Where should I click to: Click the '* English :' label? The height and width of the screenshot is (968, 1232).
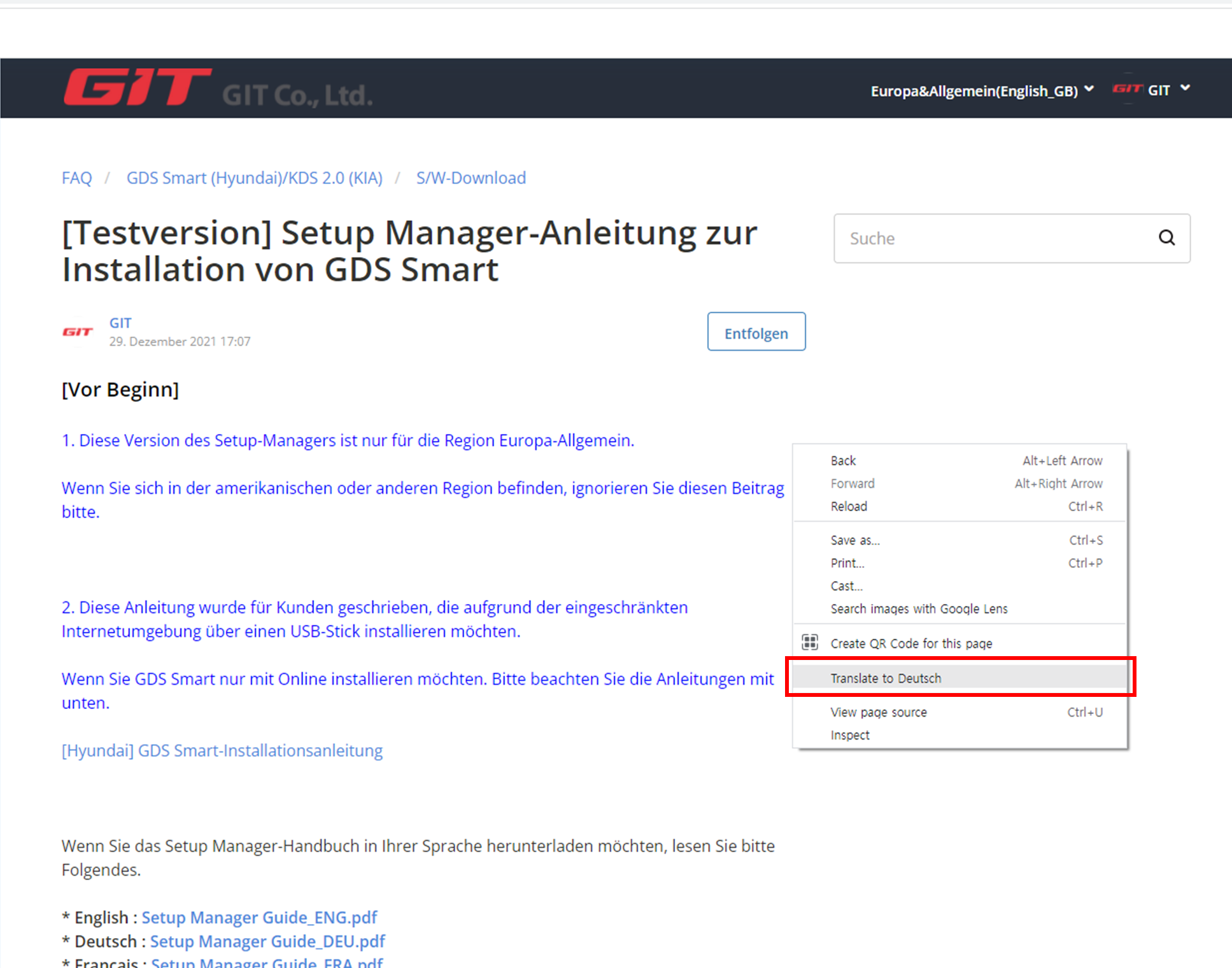(x=99, y=918)
